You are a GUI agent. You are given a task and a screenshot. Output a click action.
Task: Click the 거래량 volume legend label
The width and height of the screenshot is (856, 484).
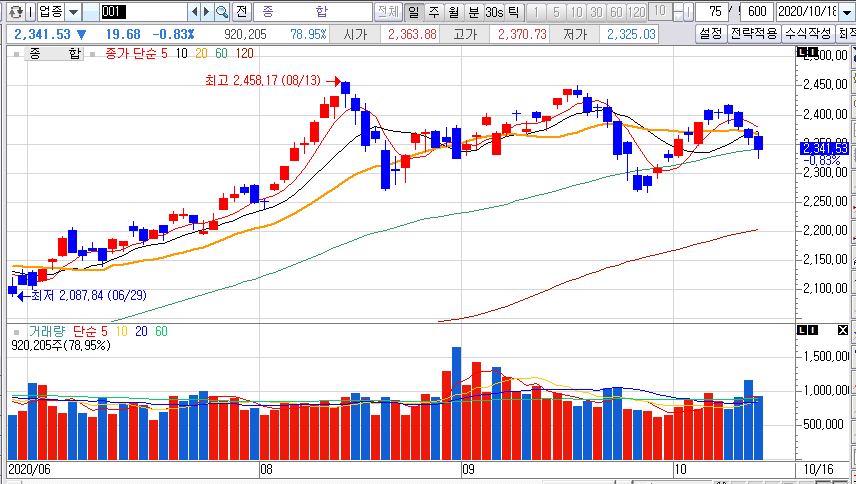tap(47, 331)
